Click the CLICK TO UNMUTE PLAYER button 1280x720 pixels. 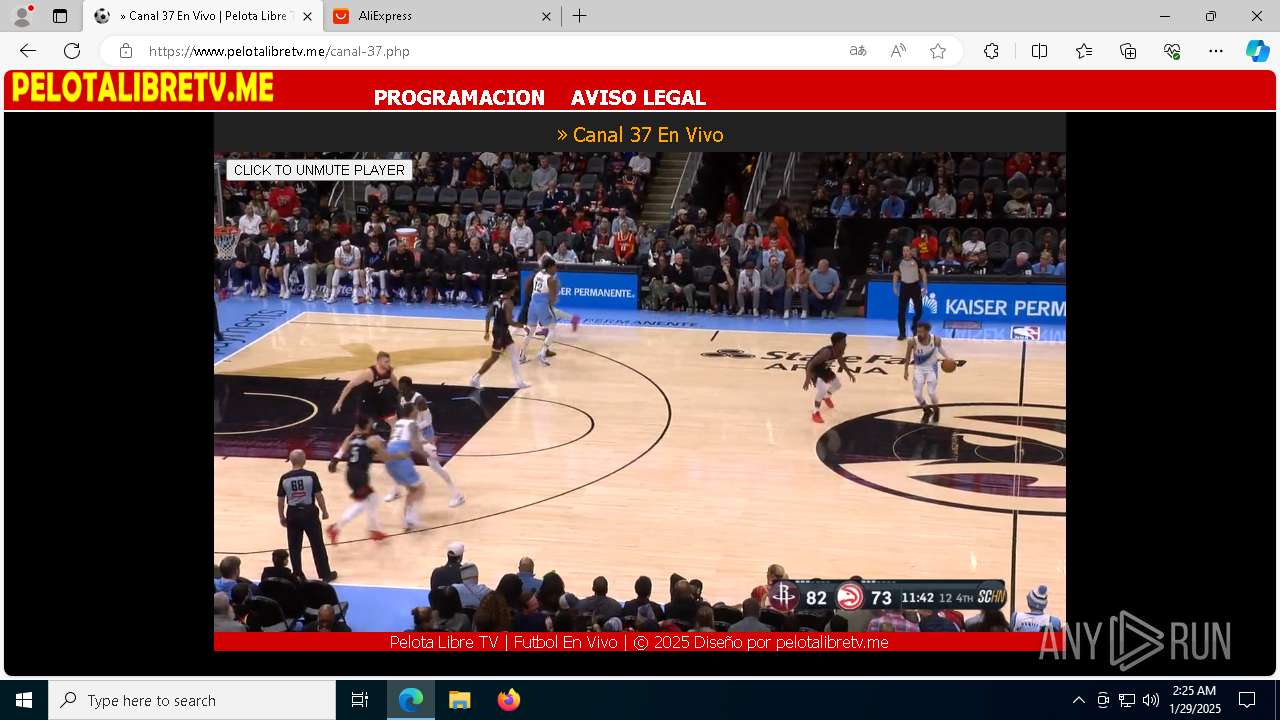point(319,170)
